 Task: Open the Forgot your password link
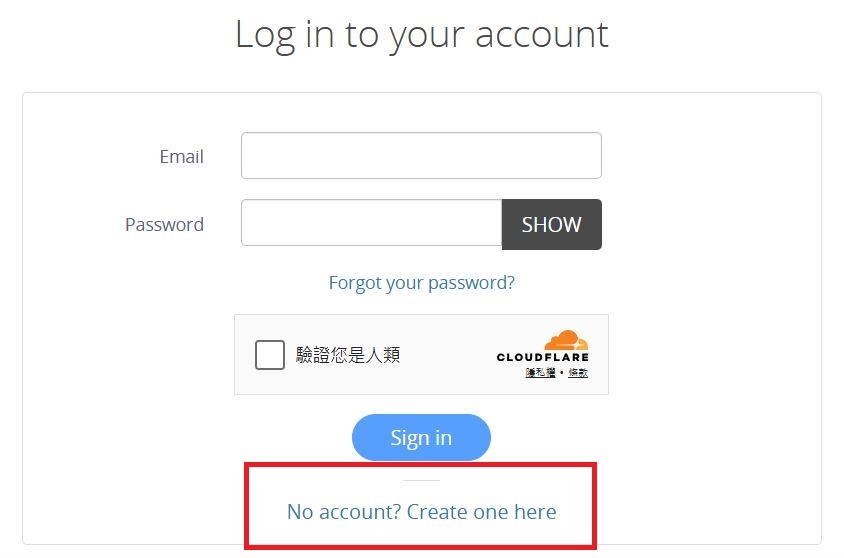(421, 282)
